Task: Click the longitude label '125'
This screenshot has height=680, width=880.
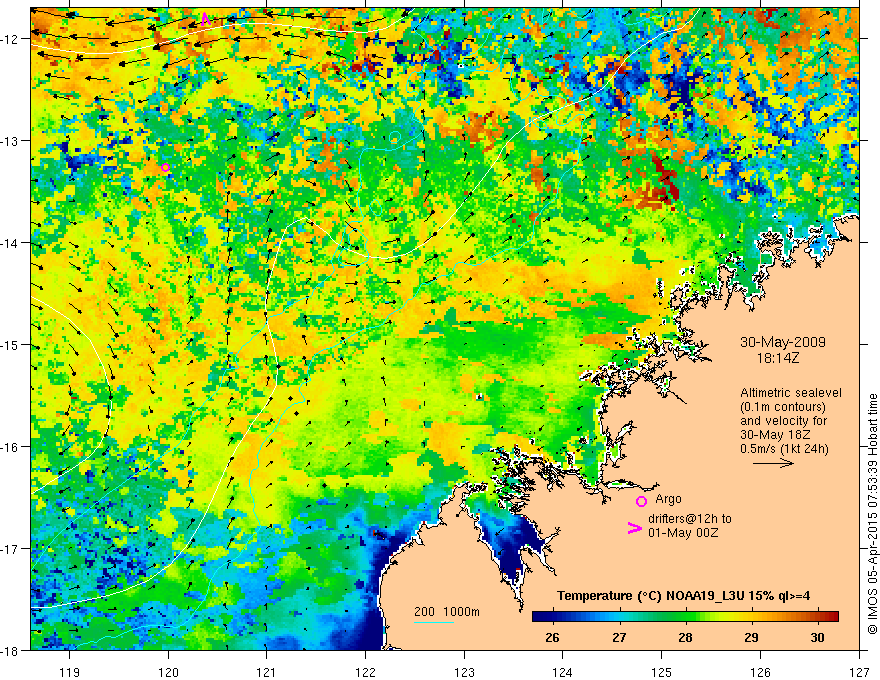Action: [x=662, y=672]
